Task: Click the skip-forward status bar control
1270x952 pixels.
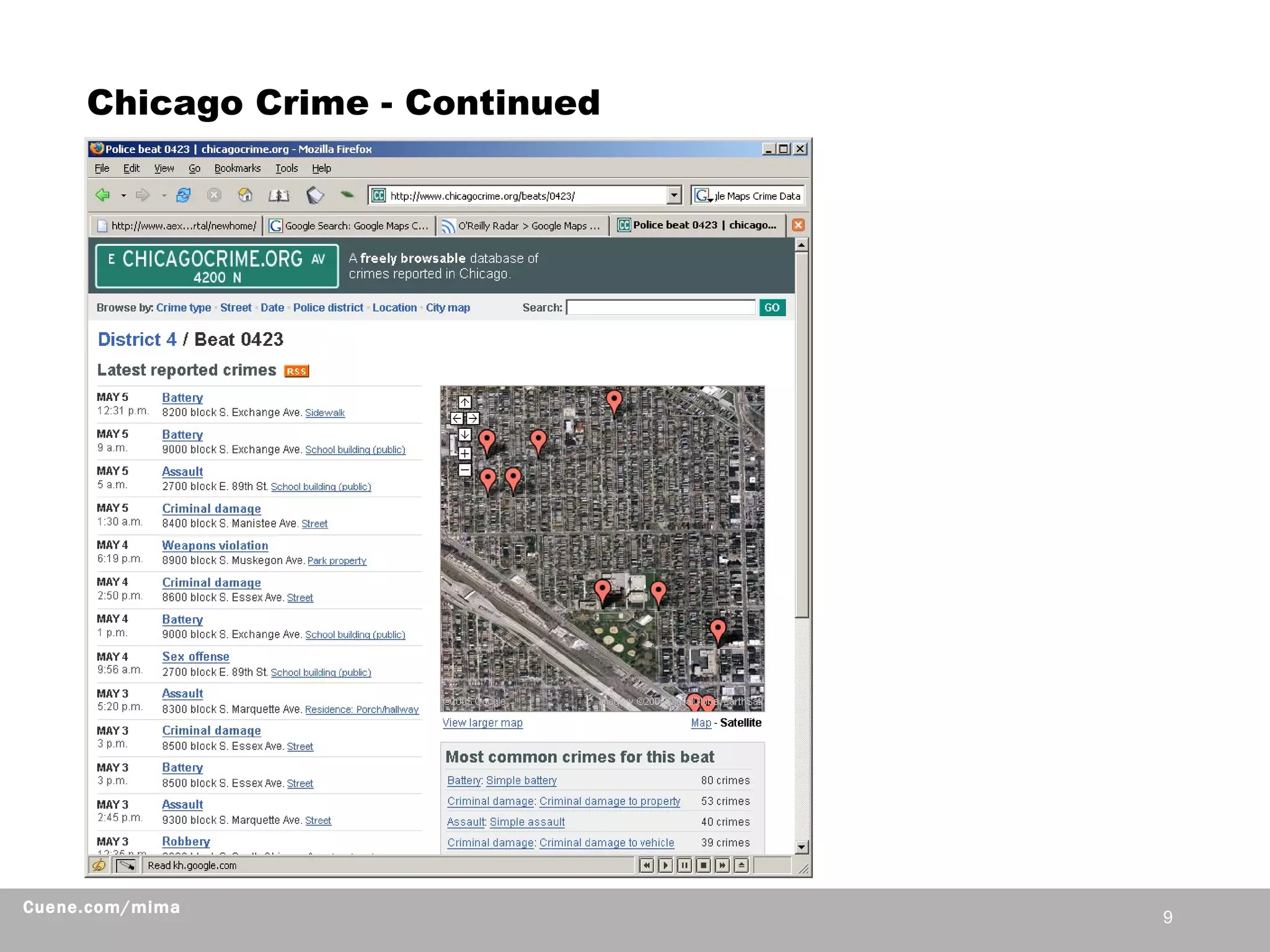Action: coord(722,865)
